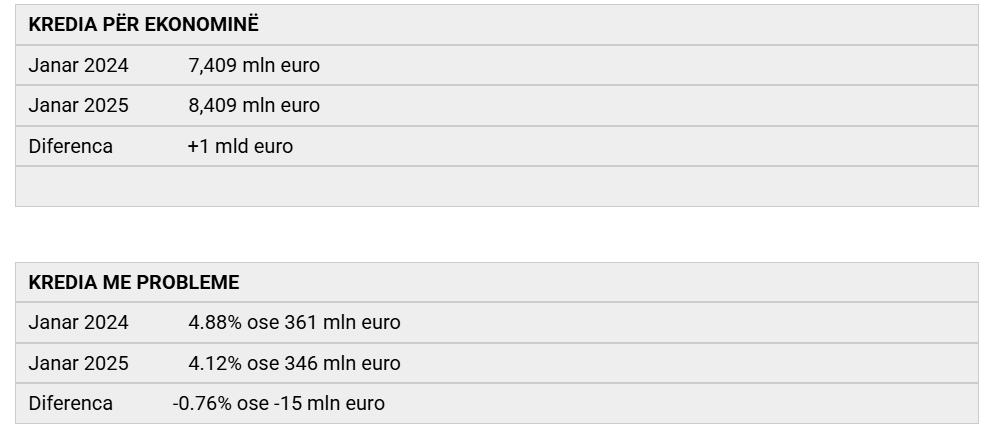This screenshot has width=987, height=431.
Task: Click the word PROBLEME in second header
Action: click(x=188, y=283)
